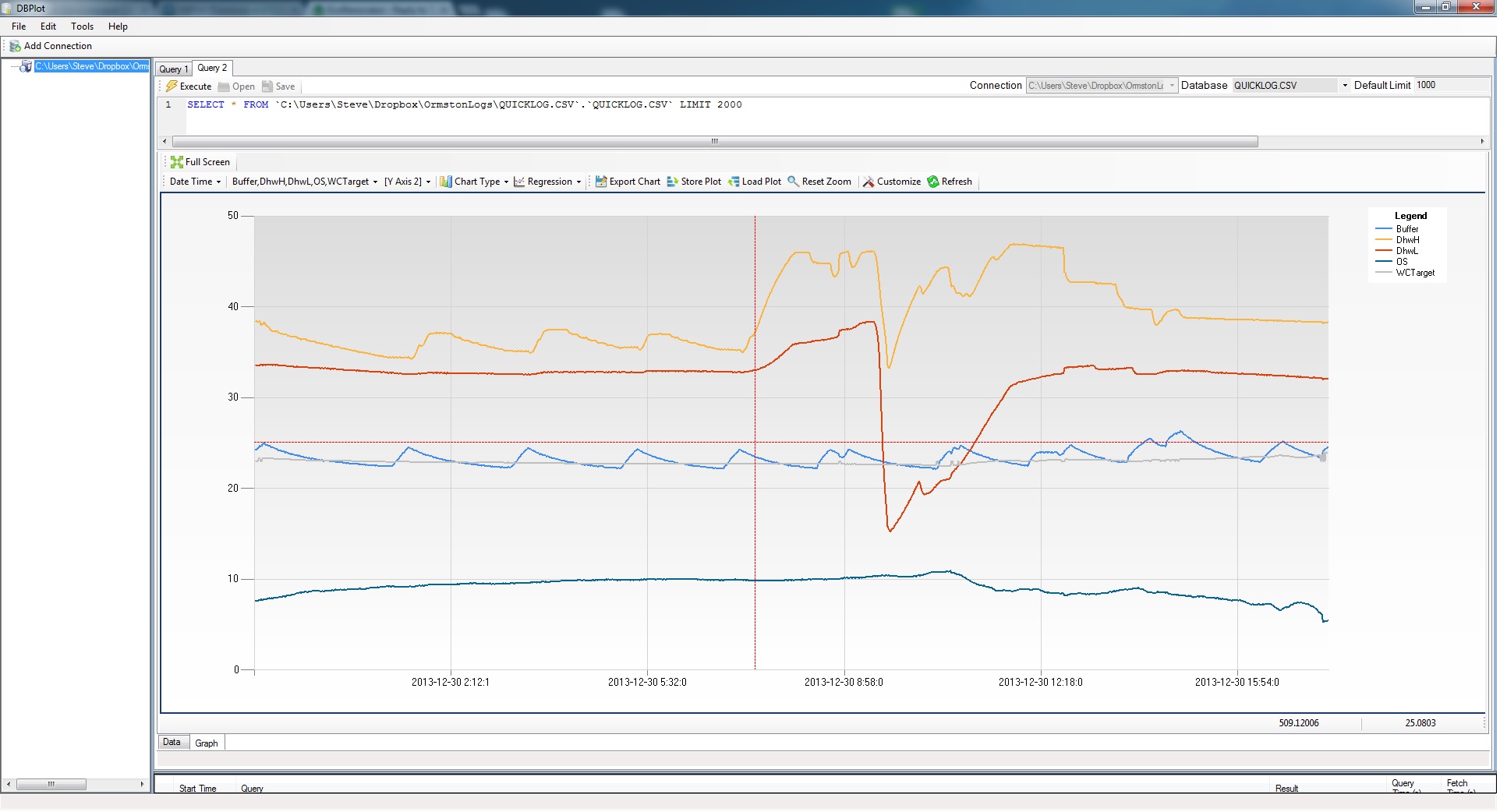Click the Execute lightning icon
This screenshot has width=1500, height=812.
[172, 86]
